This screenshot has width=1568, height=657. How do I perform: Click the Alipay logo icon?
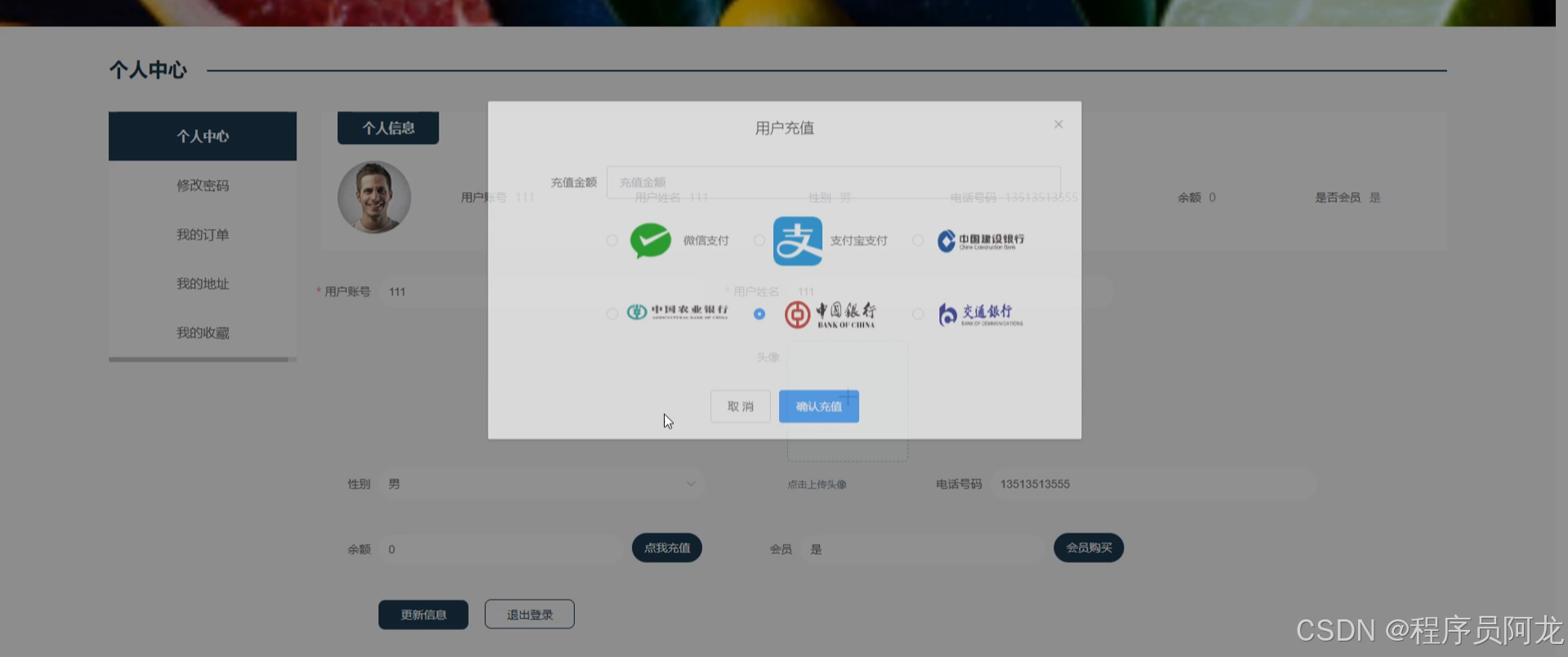798,240
